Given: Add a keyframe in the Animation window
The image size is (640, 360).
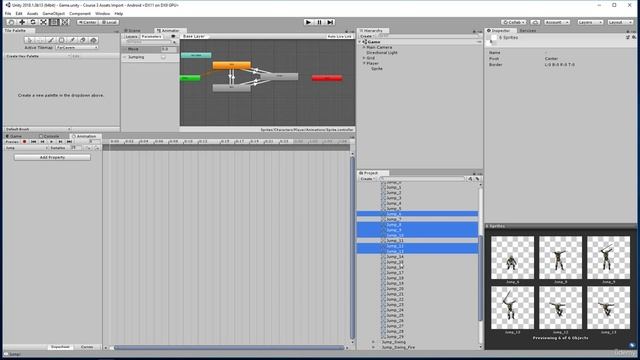Looking at the screenshot, I should click(x=89, y=148).
